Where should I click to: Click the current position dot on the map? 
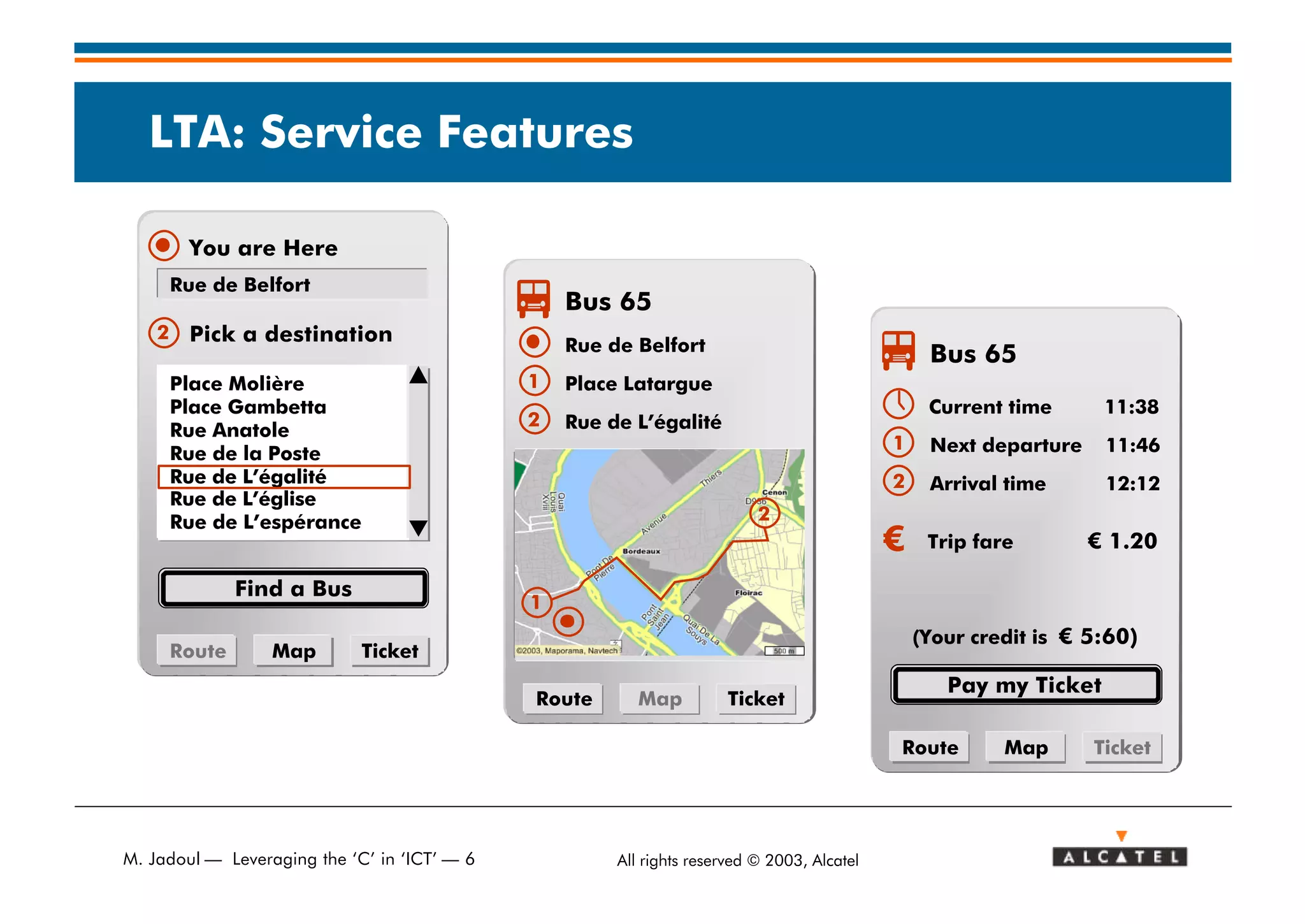point(568,621)
